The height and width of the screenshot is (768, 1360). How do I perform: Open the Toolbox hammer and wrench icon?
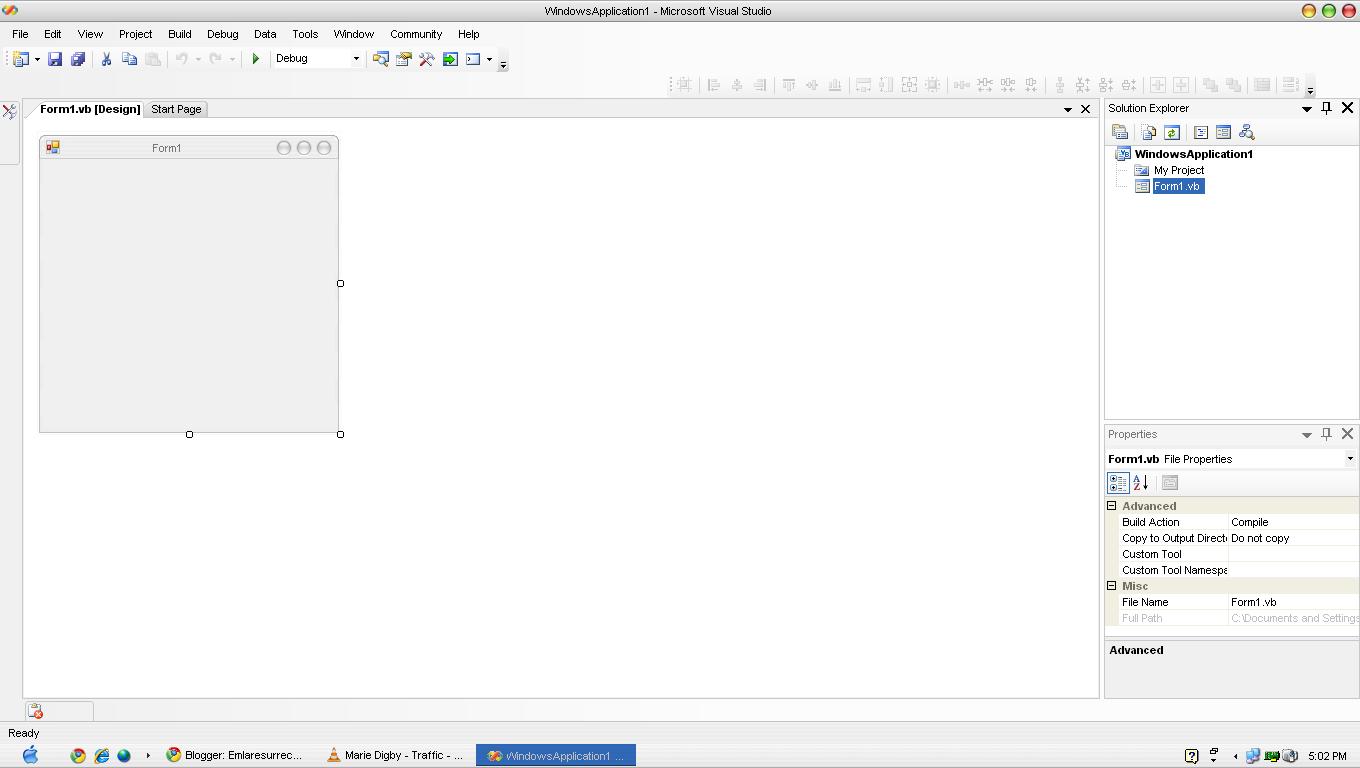pos(427,59)
